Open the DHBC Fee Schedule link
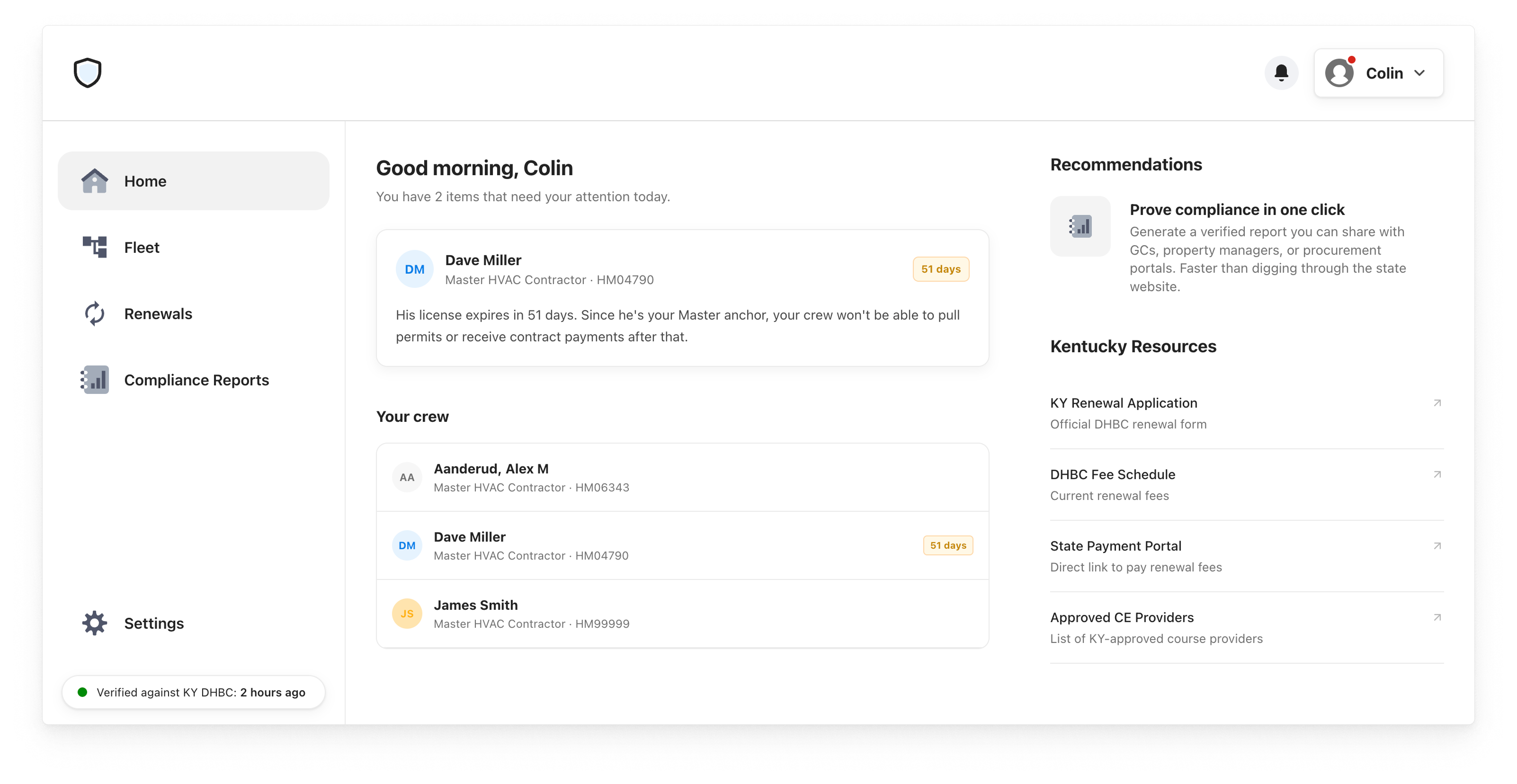1517x784 pixels. (x=1246, y=484)
